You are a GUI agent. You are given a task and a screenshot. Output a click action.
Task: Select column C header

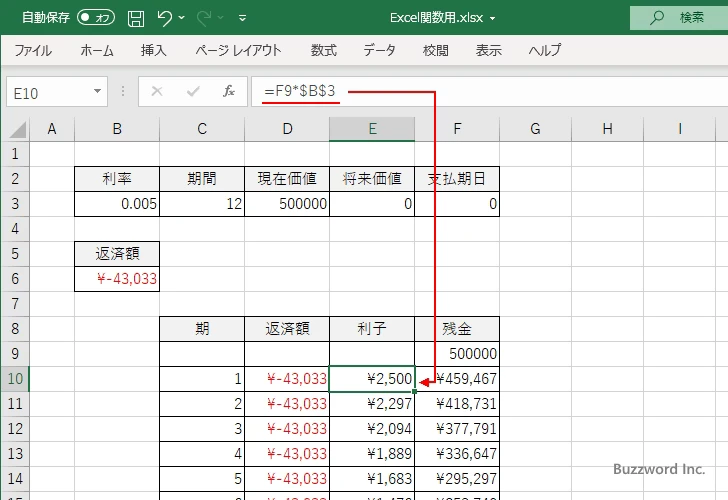coord(202,129)
